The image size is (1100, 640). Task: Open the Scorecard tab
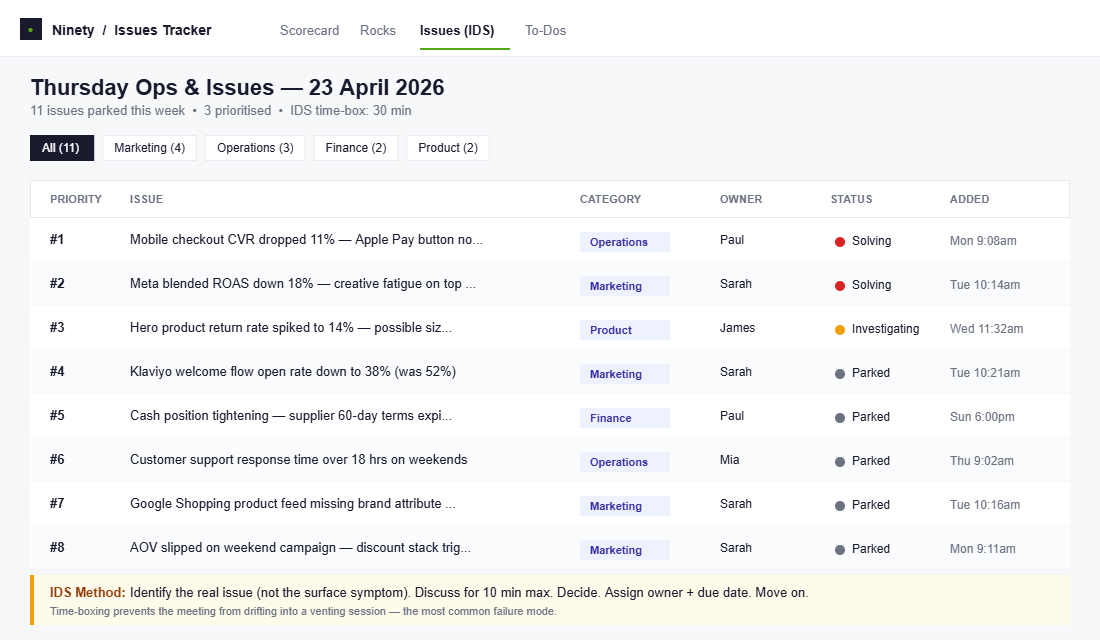tap(309, 30)
